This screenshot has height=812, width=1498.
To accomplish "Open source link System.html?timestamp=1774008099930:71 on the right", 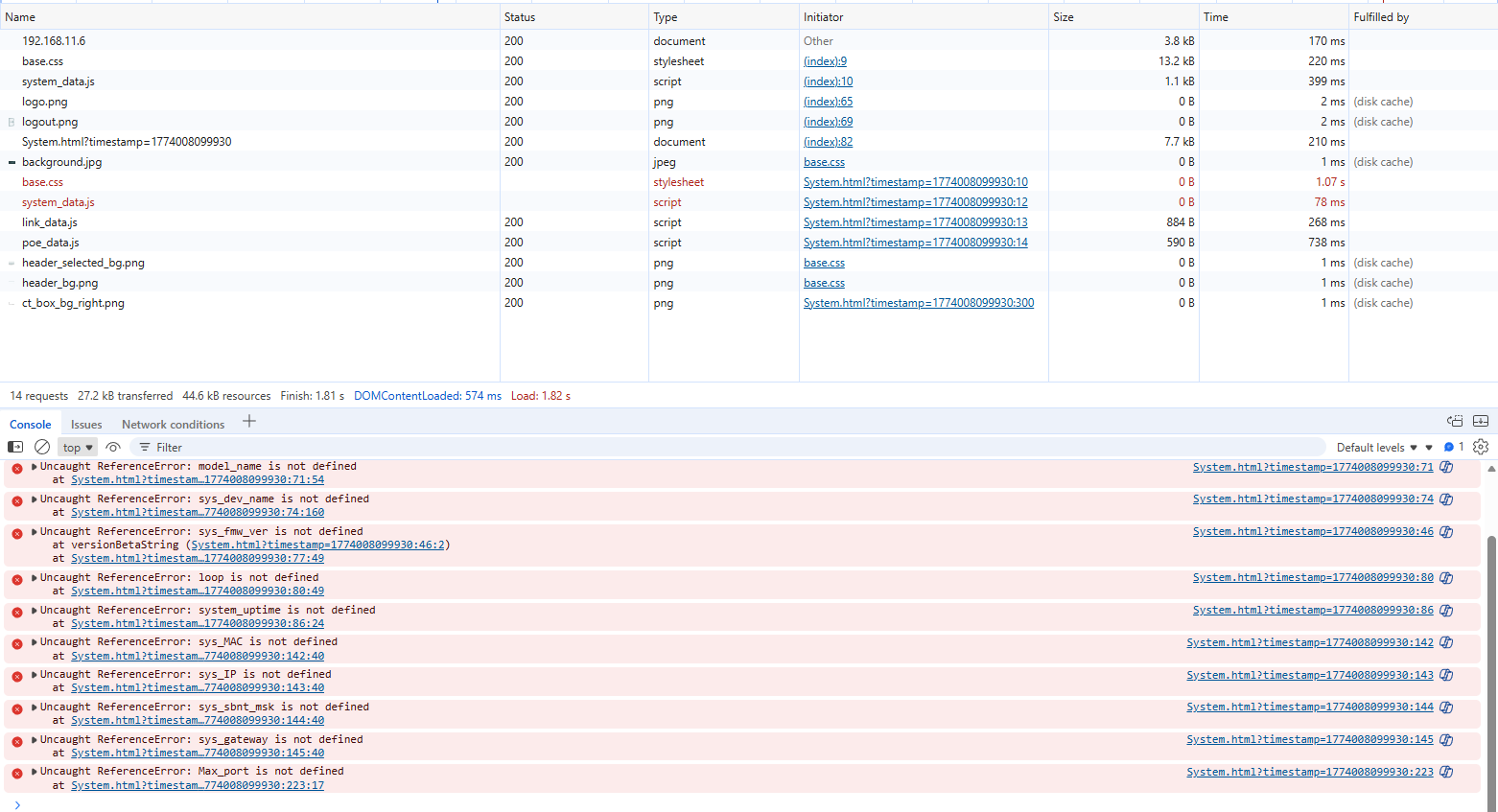I will pyautogui.click(x=1313, y=467).
